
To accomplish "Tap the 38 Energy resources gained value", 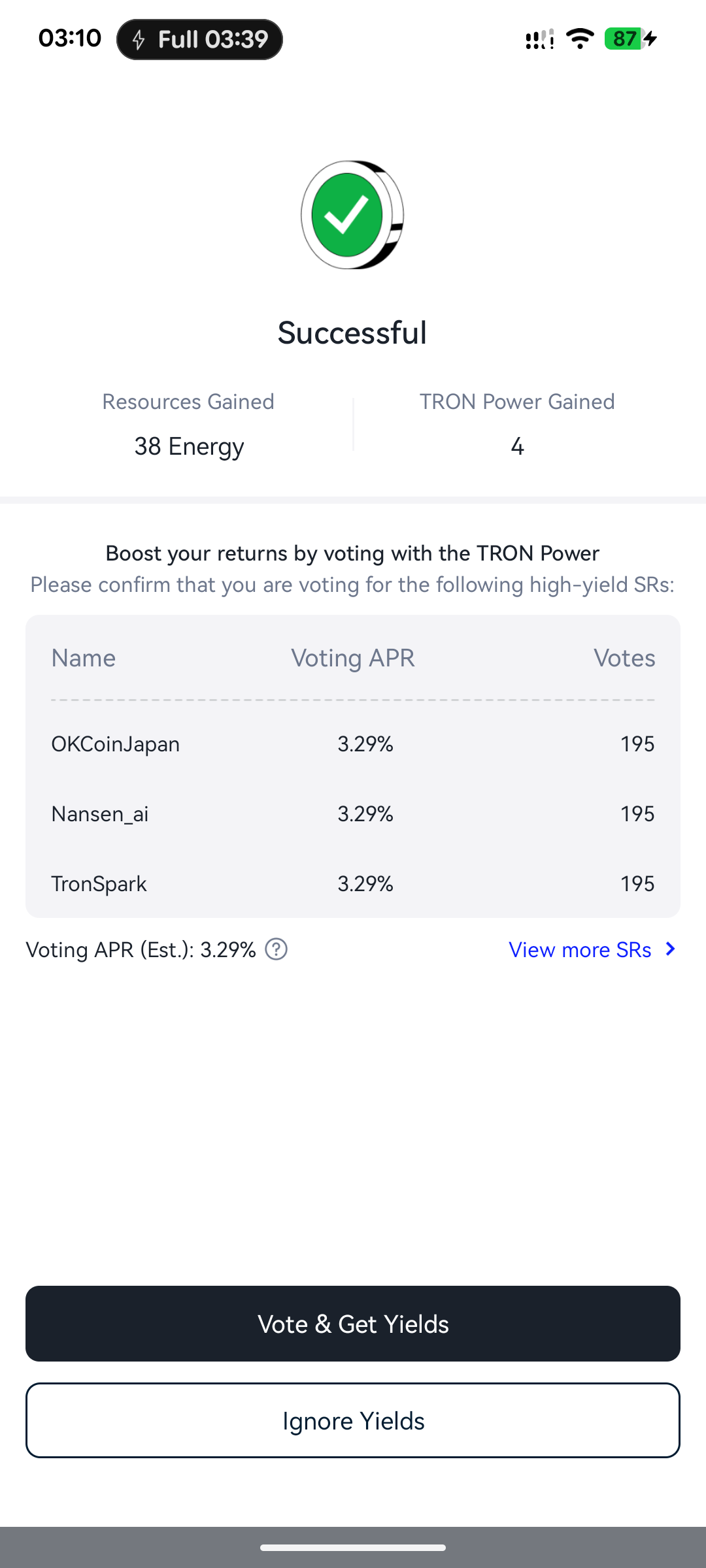I will (x=189, y=446).
